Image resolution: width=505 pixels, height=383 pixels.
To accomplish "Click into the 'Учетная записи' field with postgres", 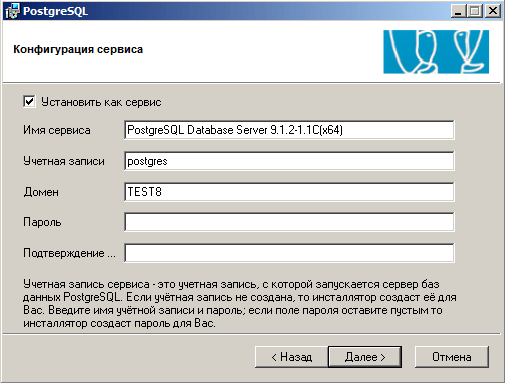I will 289,161.
